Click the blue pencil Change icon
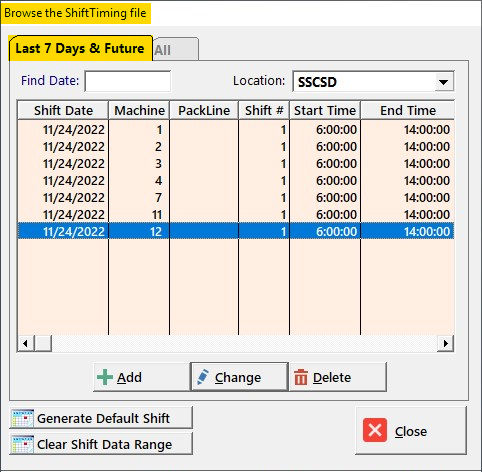 [x=203, y=377]
